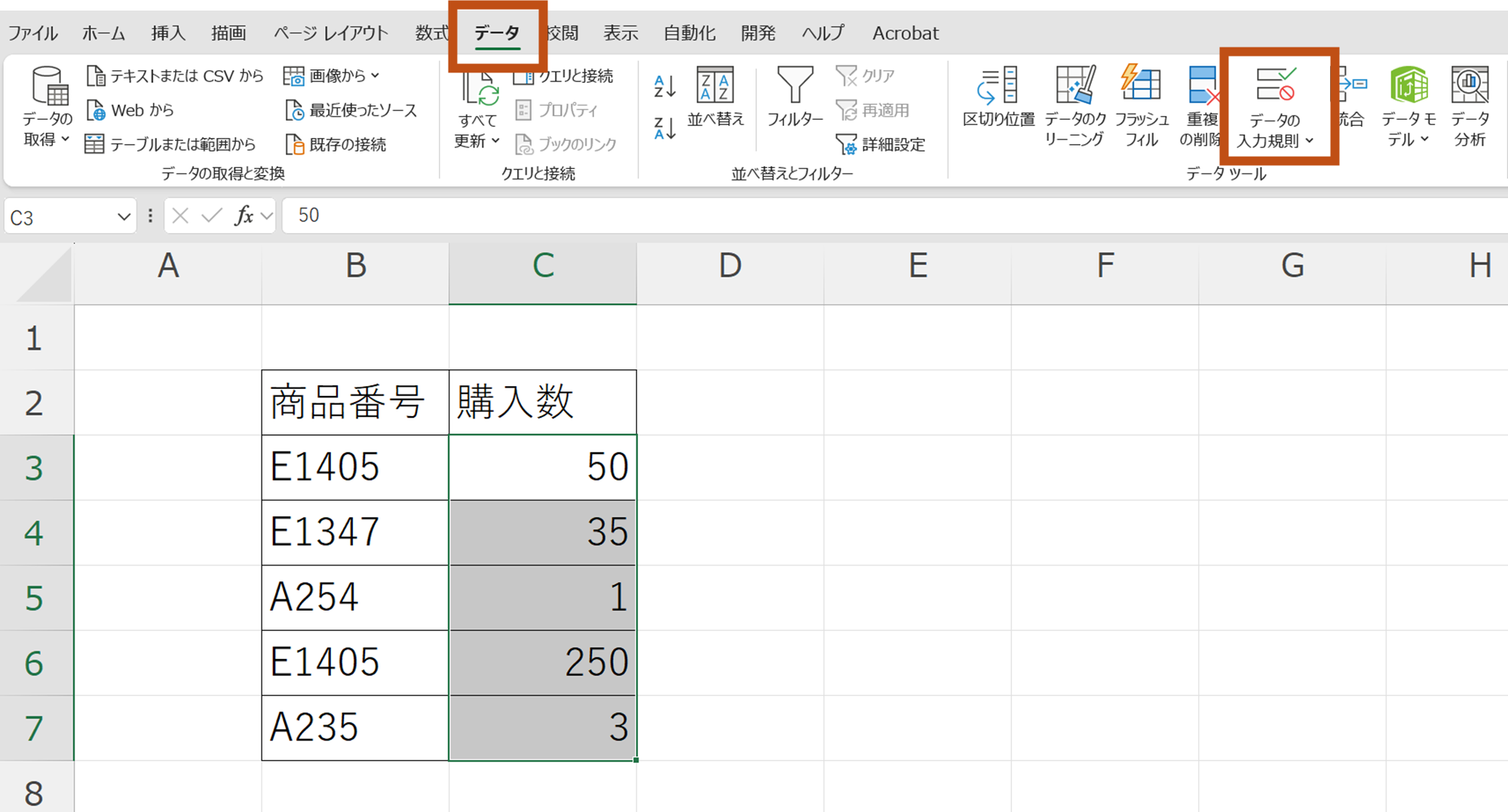Select cell B4 containing E1347
This screenshot has width=1508, height=812.
(x=354, y=532)
